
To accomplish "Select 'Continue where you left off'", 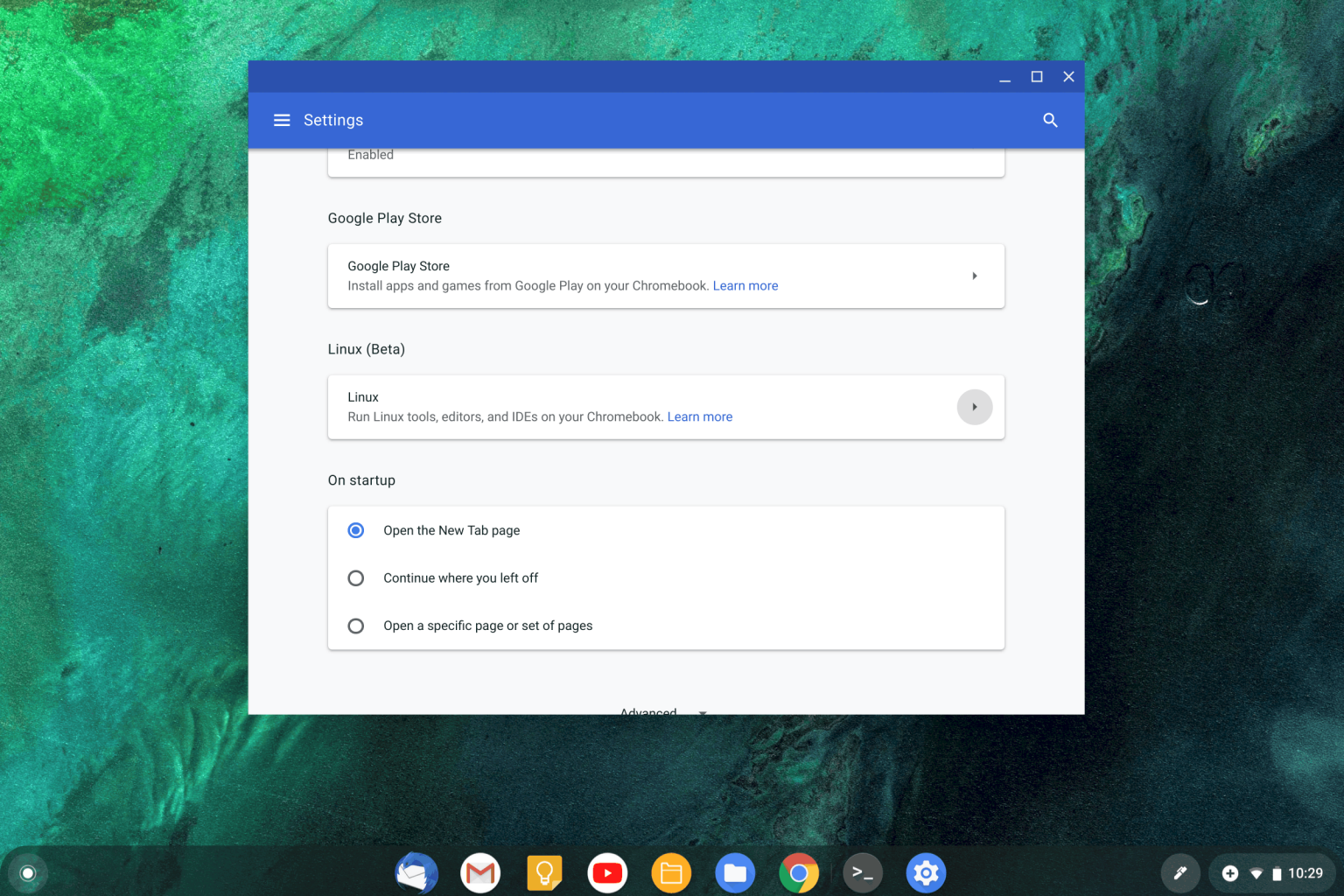I will [356, 578].
